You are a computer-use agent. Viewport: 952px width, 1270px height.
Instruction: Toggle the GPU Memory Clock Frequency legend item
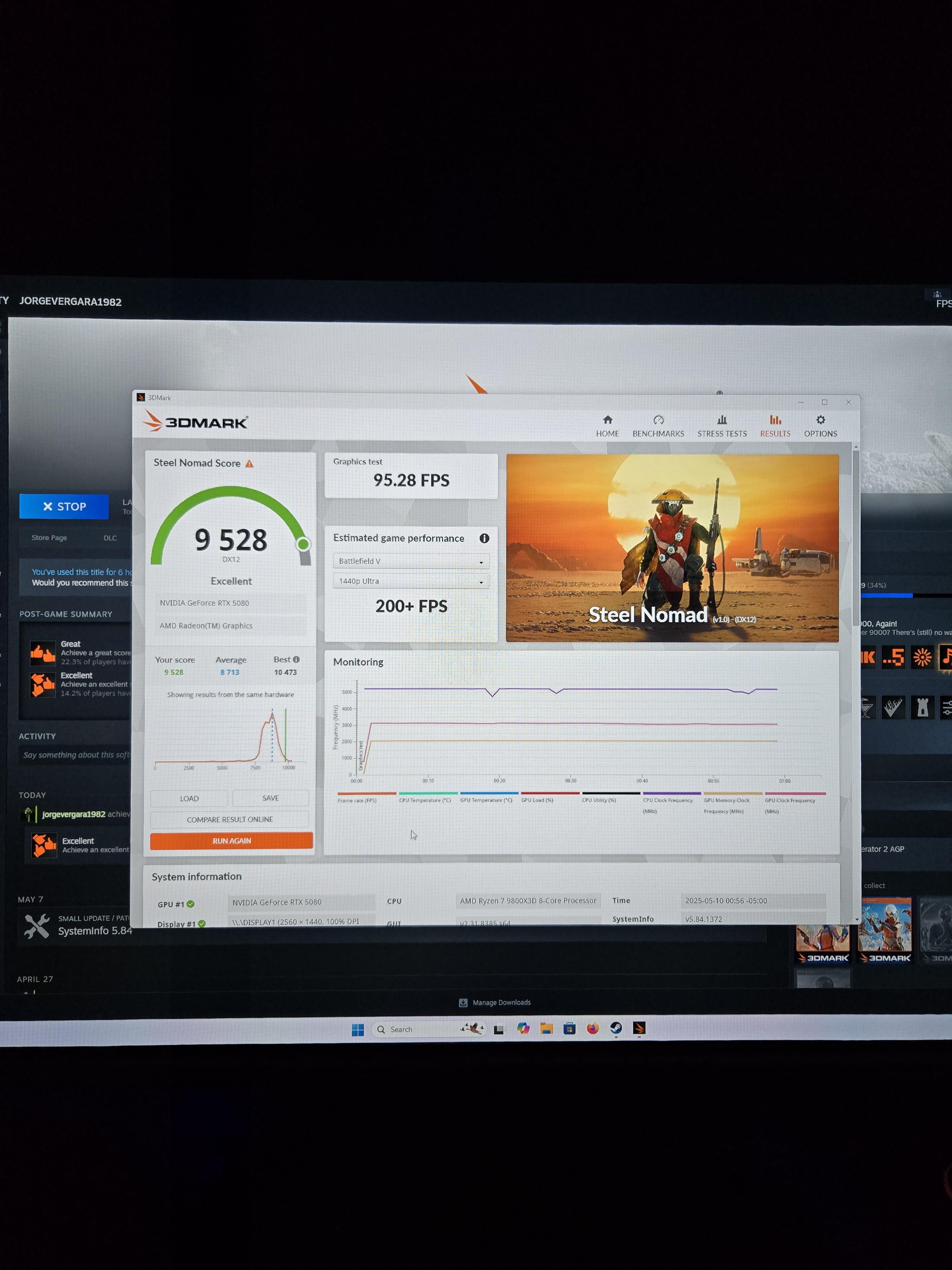pyautogui.click(x=732, y=803)
